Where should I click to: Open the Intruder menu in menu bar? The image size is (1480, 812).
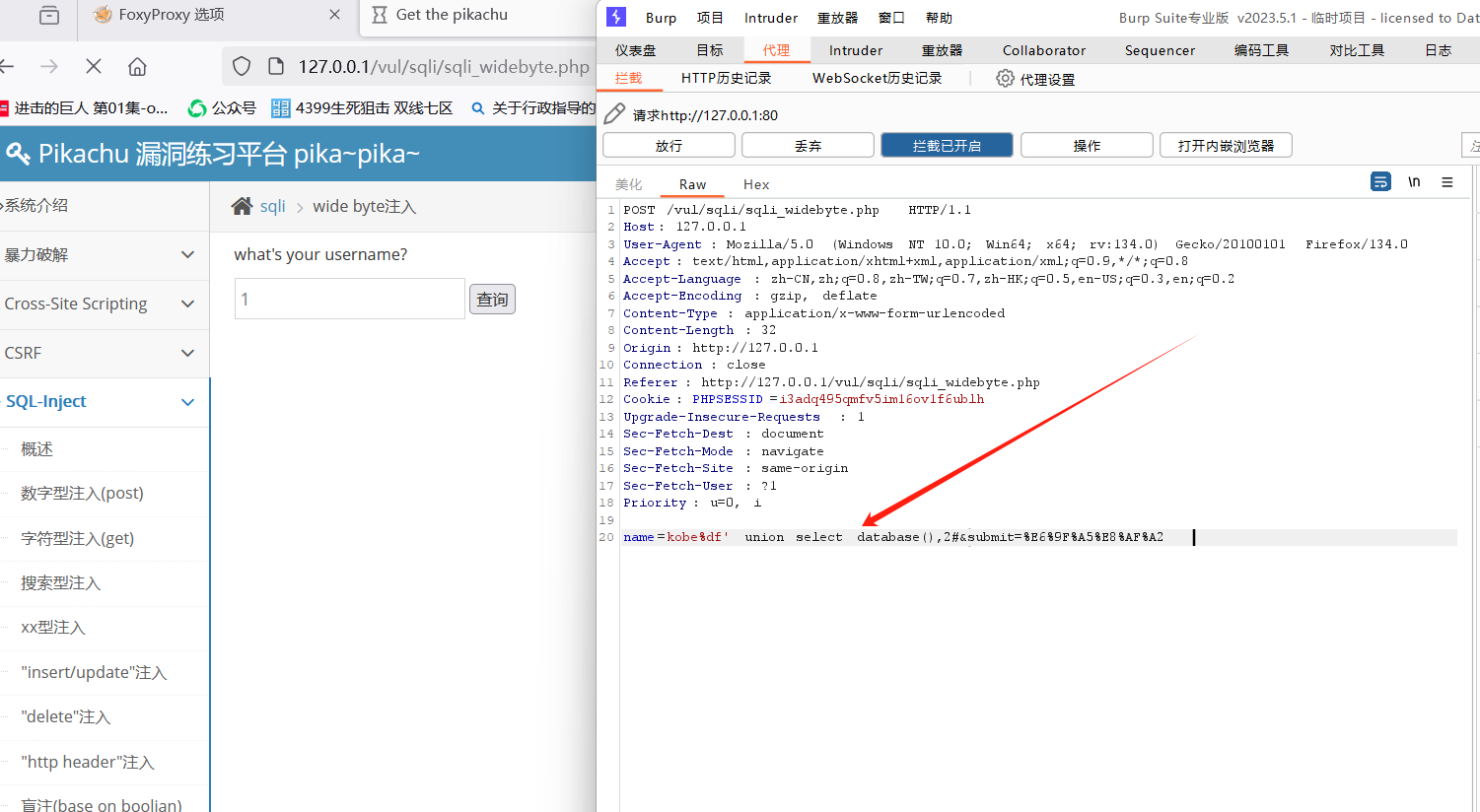[x=771, y=18]
